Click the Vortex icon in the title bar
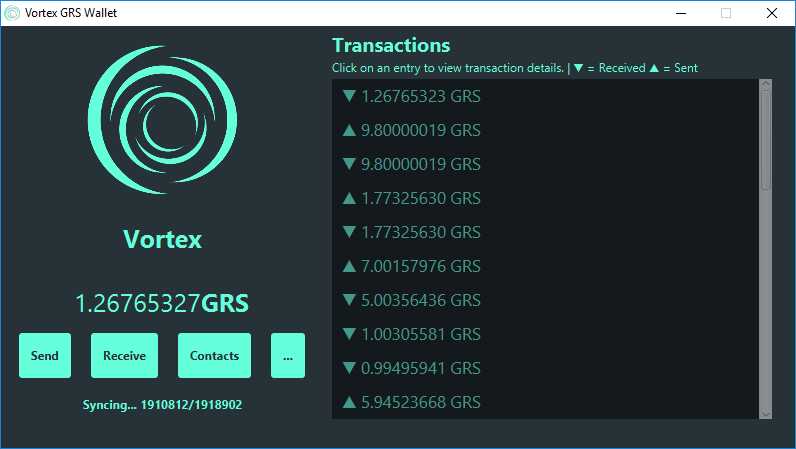Viewport: 796px width, 449px height. [x=12, y=13]
